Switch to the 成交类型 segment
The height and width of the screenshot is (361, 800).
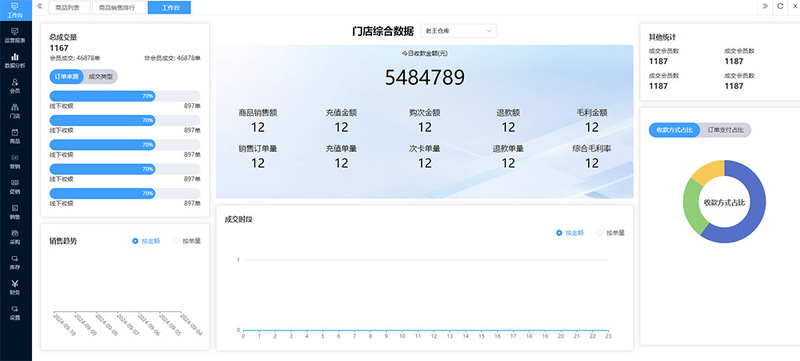(101, 76)
